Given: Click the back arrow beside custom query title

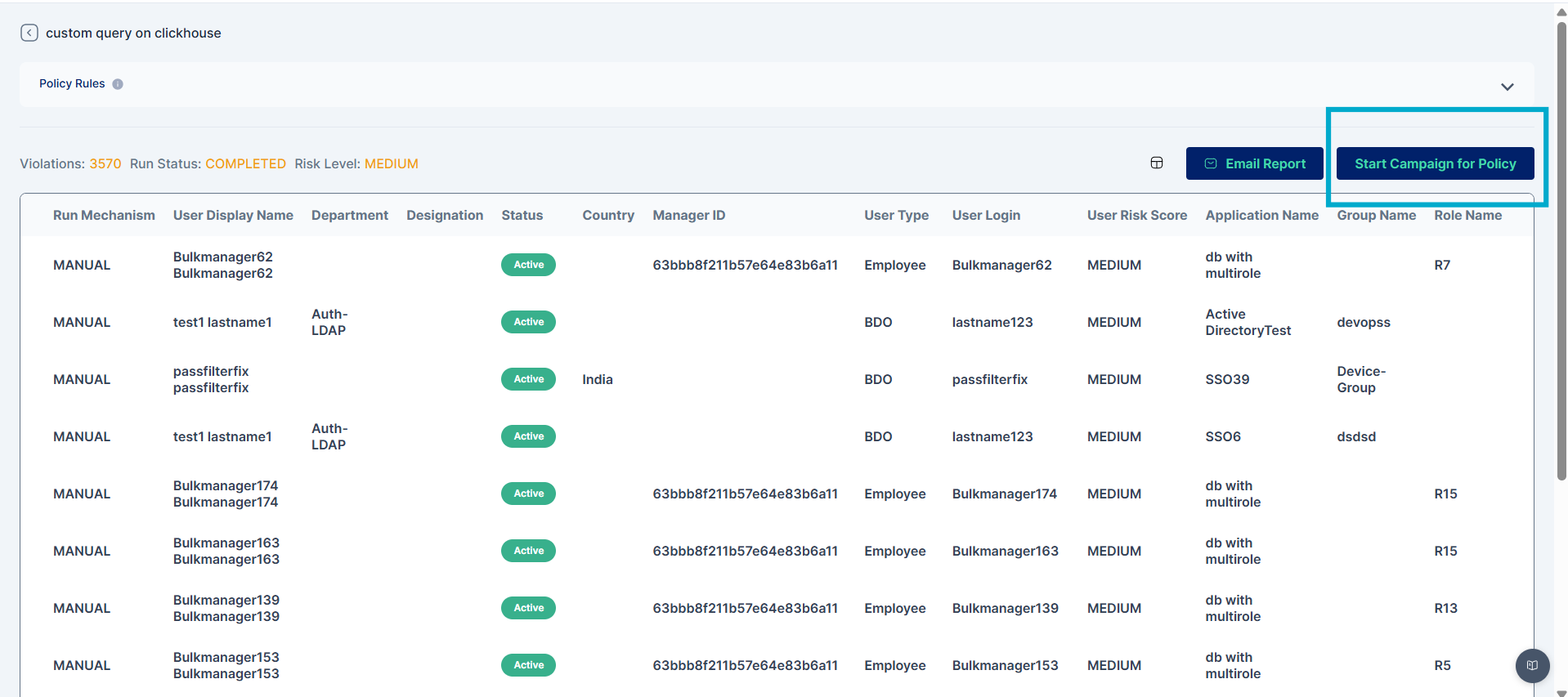Looking at the screenshot, I should click(x=29, y=33).
